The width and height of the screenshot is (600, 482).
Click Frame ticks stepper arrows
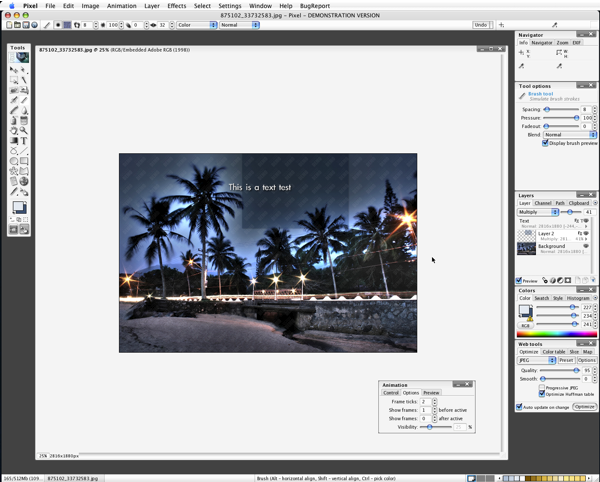click(435, 402)
